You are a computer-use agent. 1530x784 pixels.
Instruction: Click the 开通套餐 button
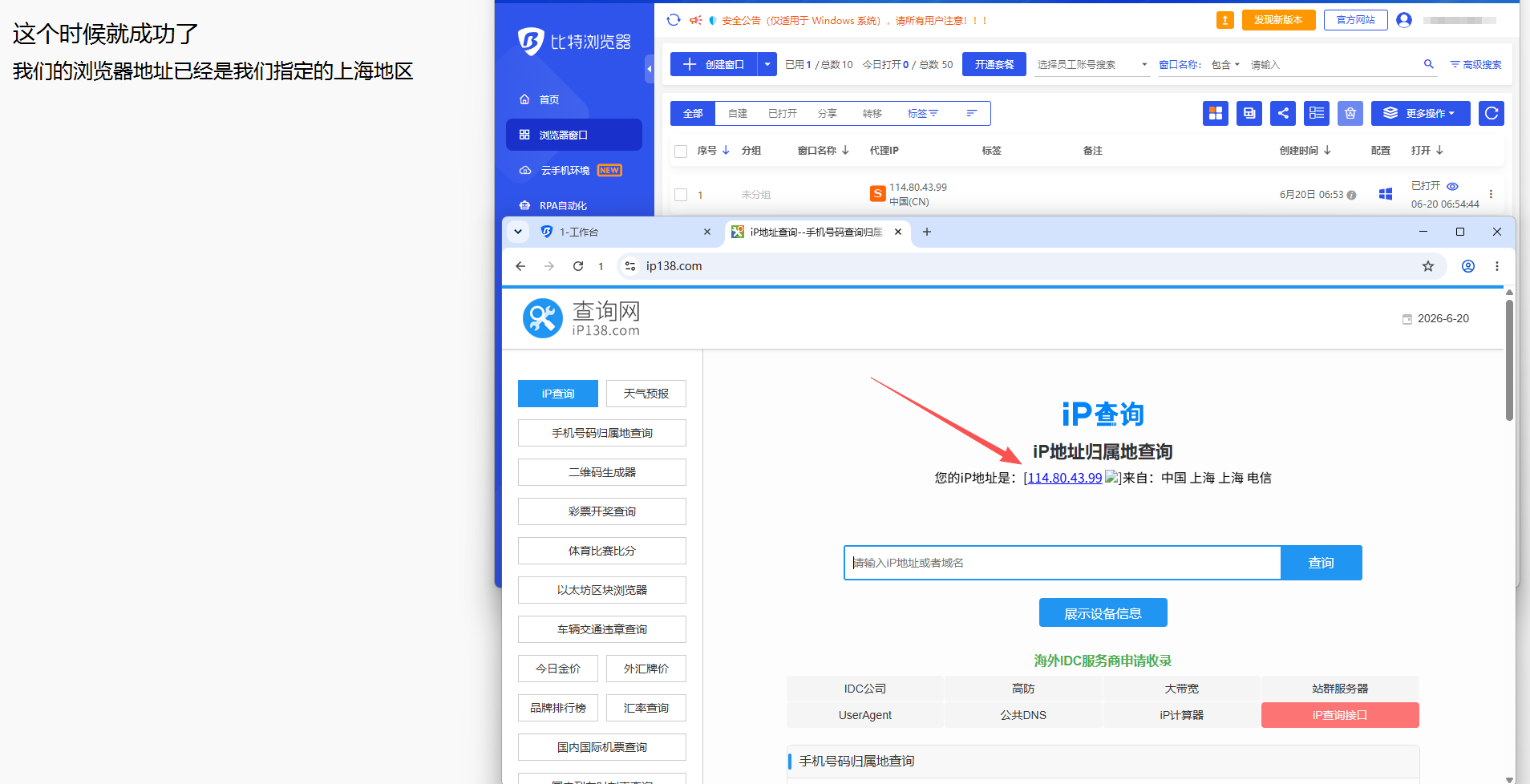pyautogui.click(x=994, y=64)
